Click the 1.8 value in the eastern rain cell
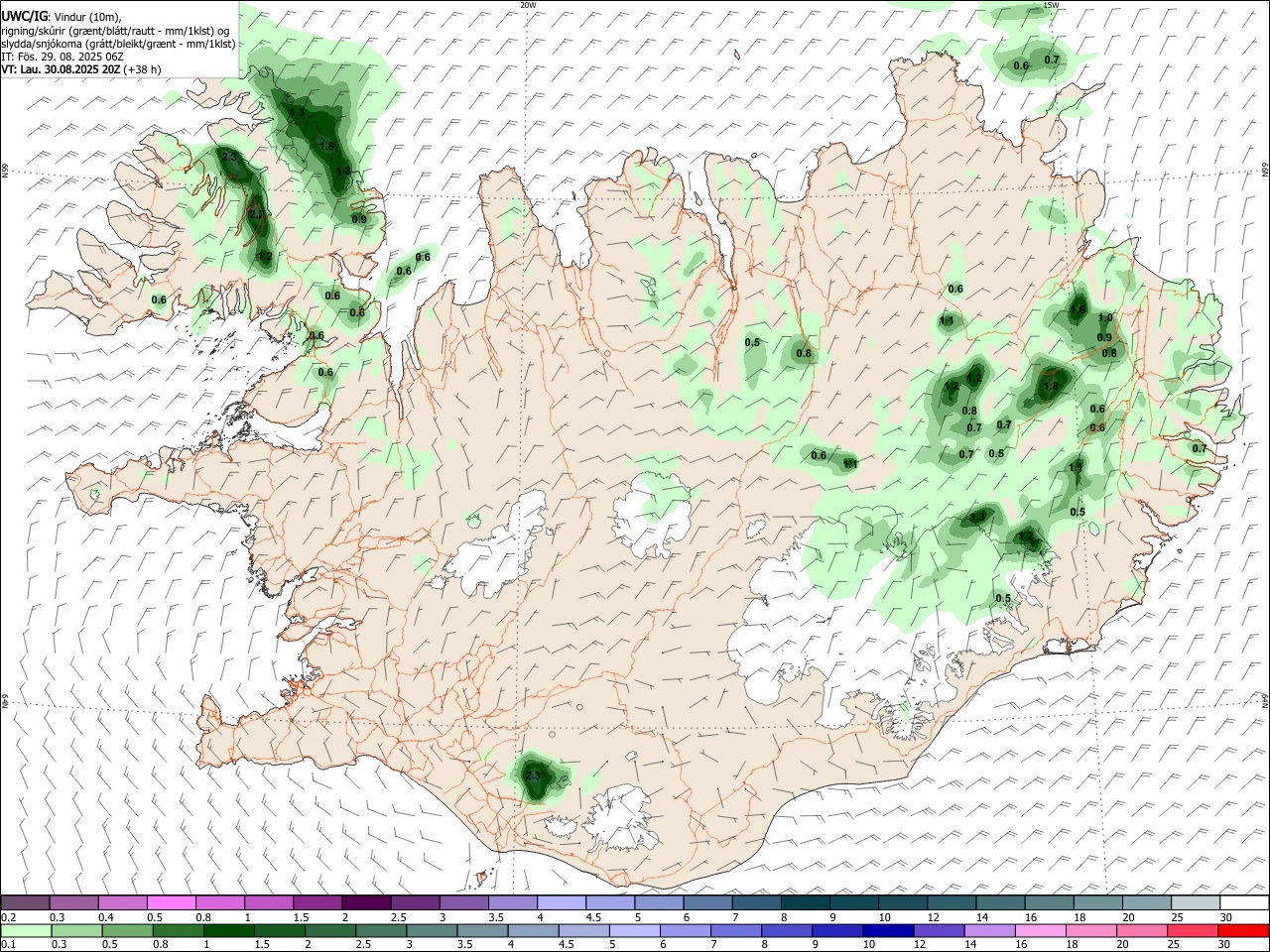The width and height of the screenshot is (1270, 952). tap(1052, 387)
